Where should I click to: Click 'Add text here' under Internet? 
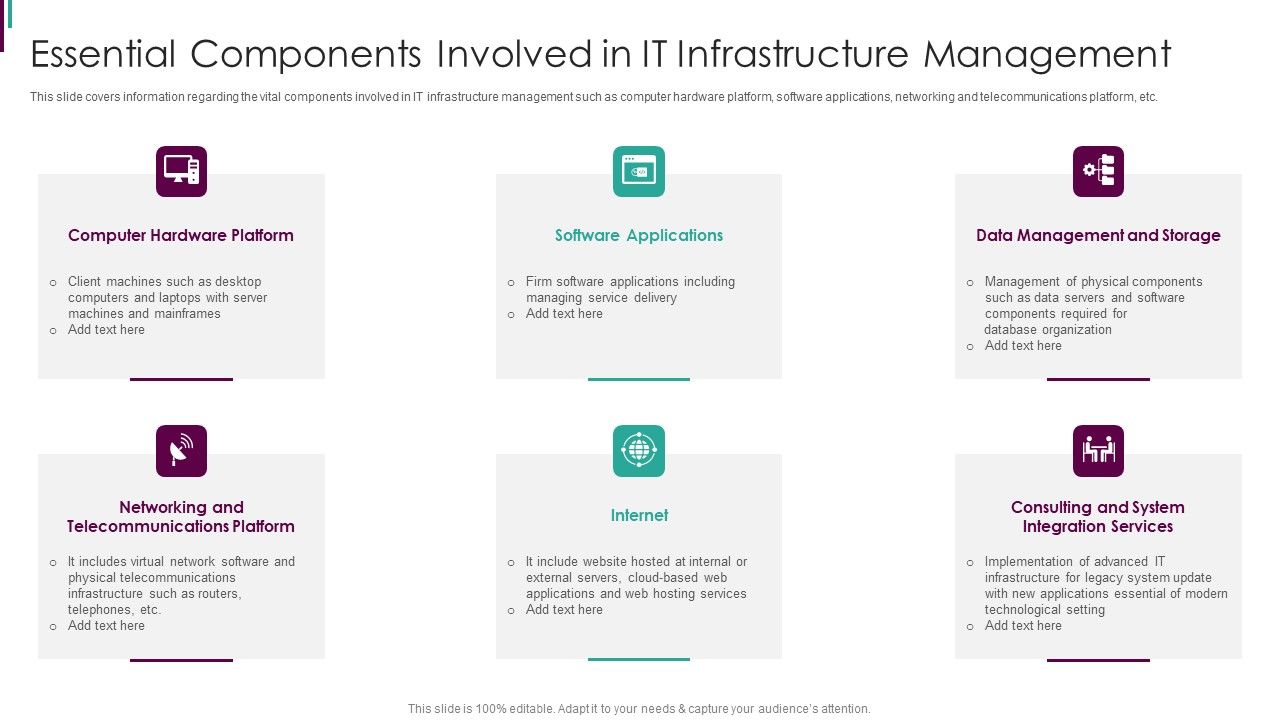[x=564, y=610]
